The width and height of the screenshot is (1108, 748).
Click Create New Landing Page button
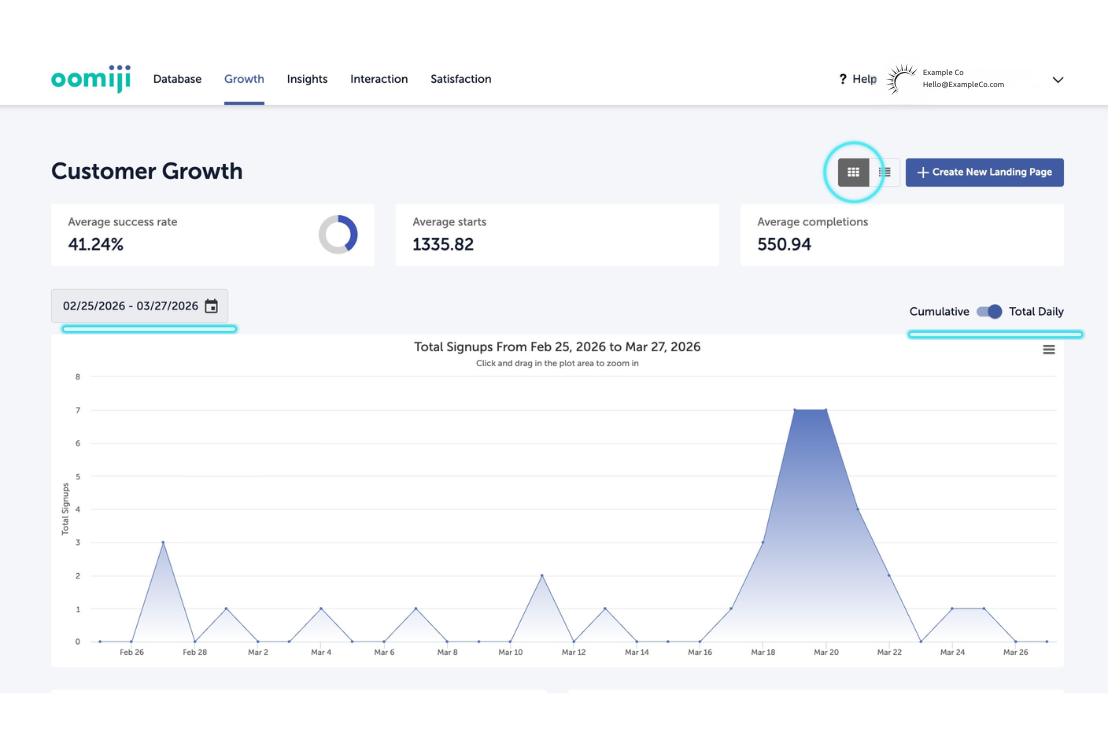coord(984,172)
